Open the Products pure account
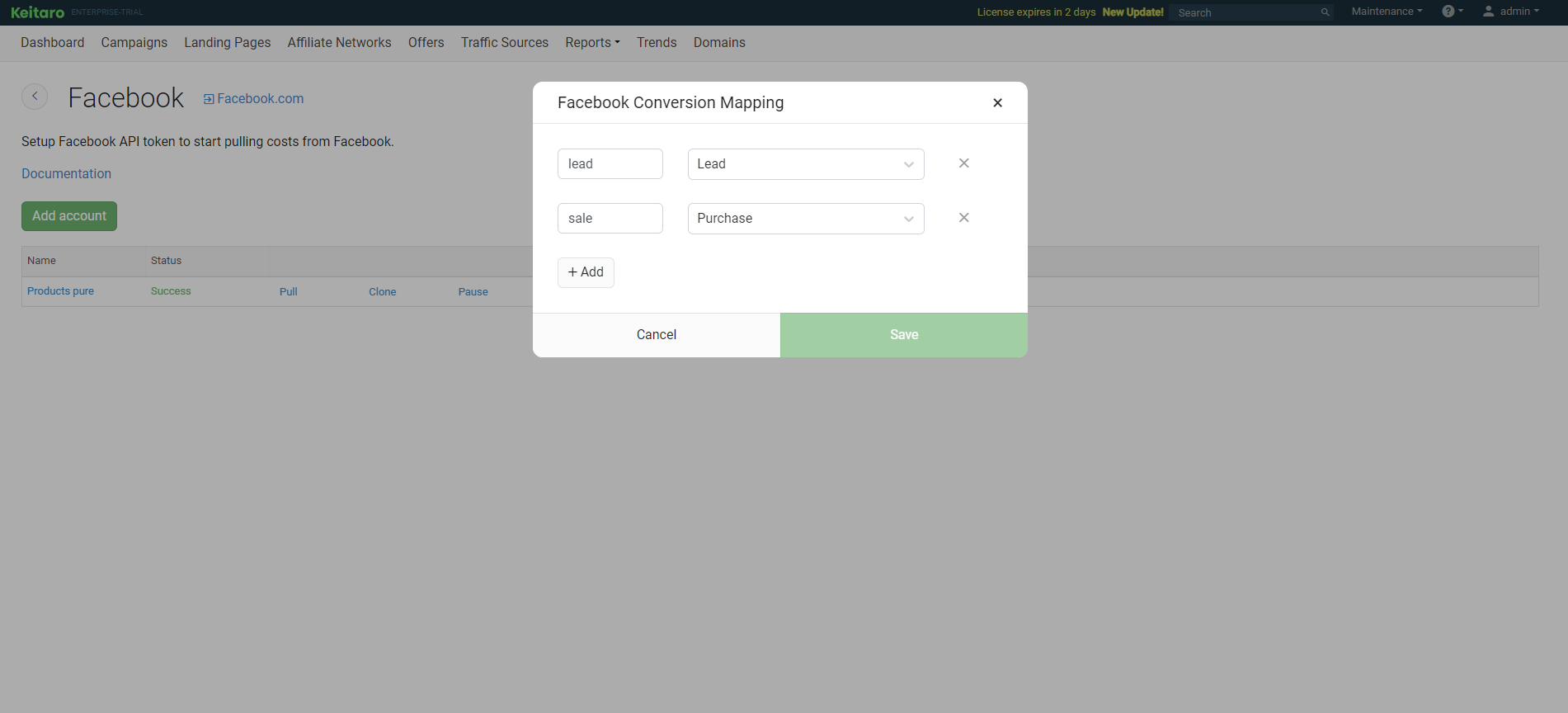 [x=60, y=291]
